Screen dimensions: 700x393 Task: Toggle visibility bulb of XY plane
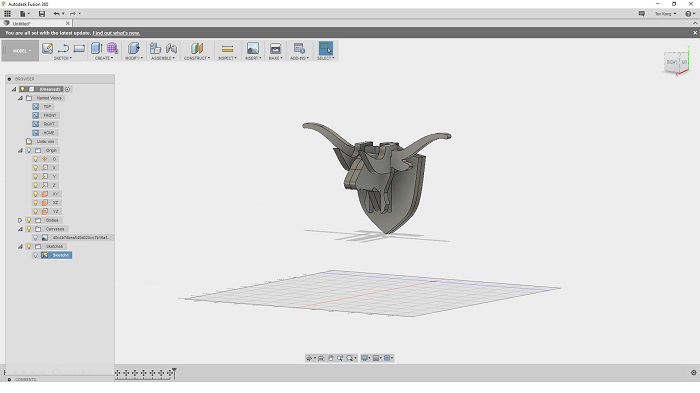click(x=36, y=194)
